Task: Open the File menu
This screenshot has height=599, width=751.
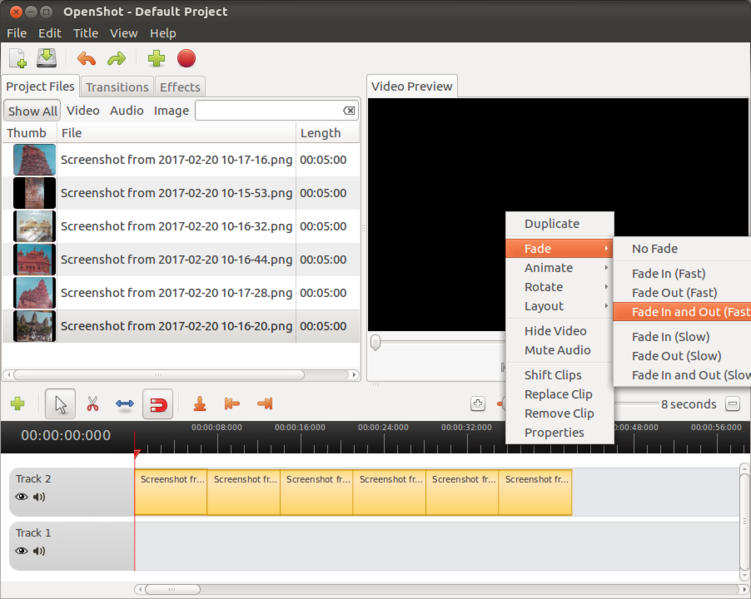Action: 16,33
